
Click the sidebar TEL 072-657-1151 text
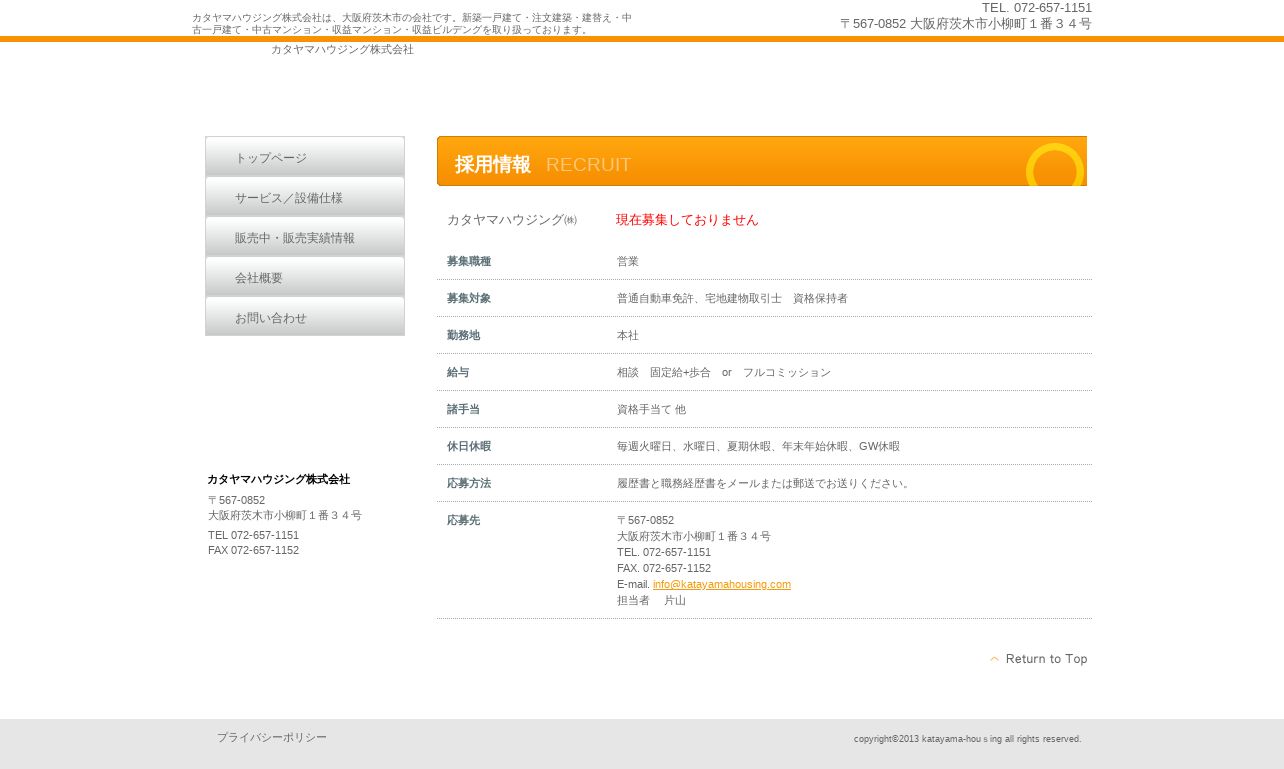tap(253, 535)
